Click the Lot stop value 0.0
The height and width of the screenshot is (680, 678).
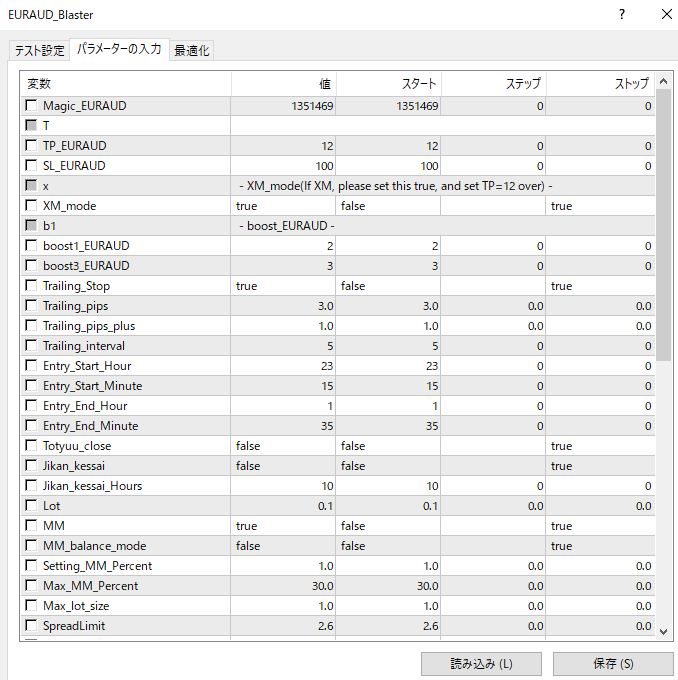click(x=600, y=506)
